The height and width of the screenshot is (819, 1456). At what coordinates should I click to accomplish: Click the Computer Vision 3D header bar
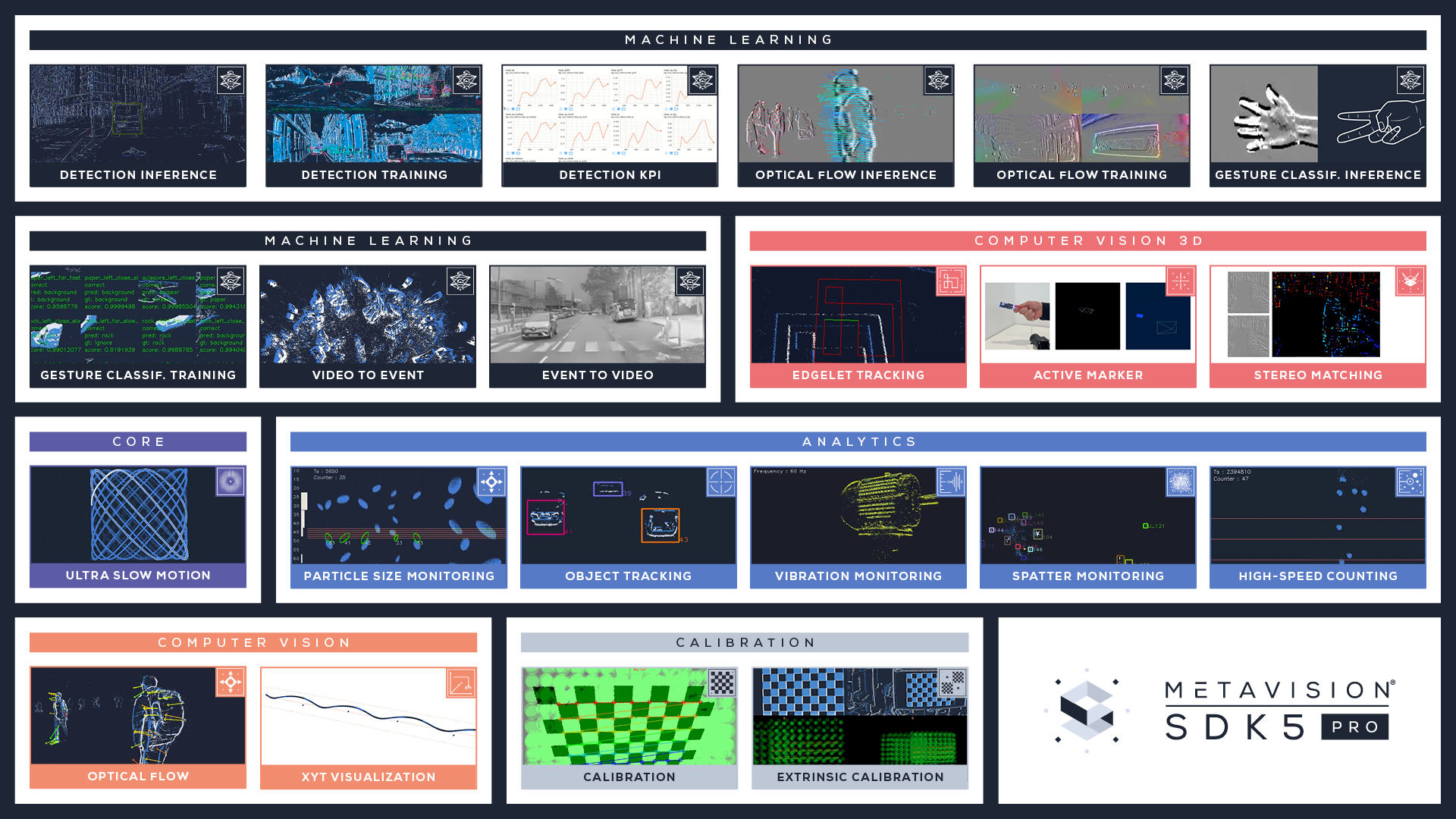coord(1087,241)
